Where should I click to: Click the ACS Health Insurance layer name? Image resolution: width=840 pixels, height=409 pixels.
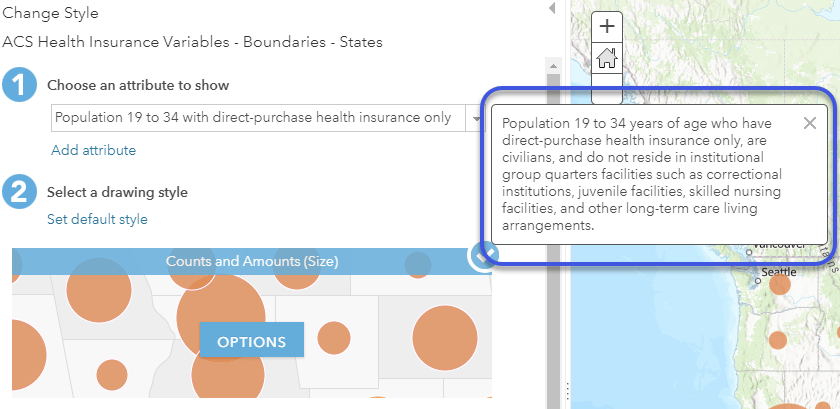[x=192, y=43]
